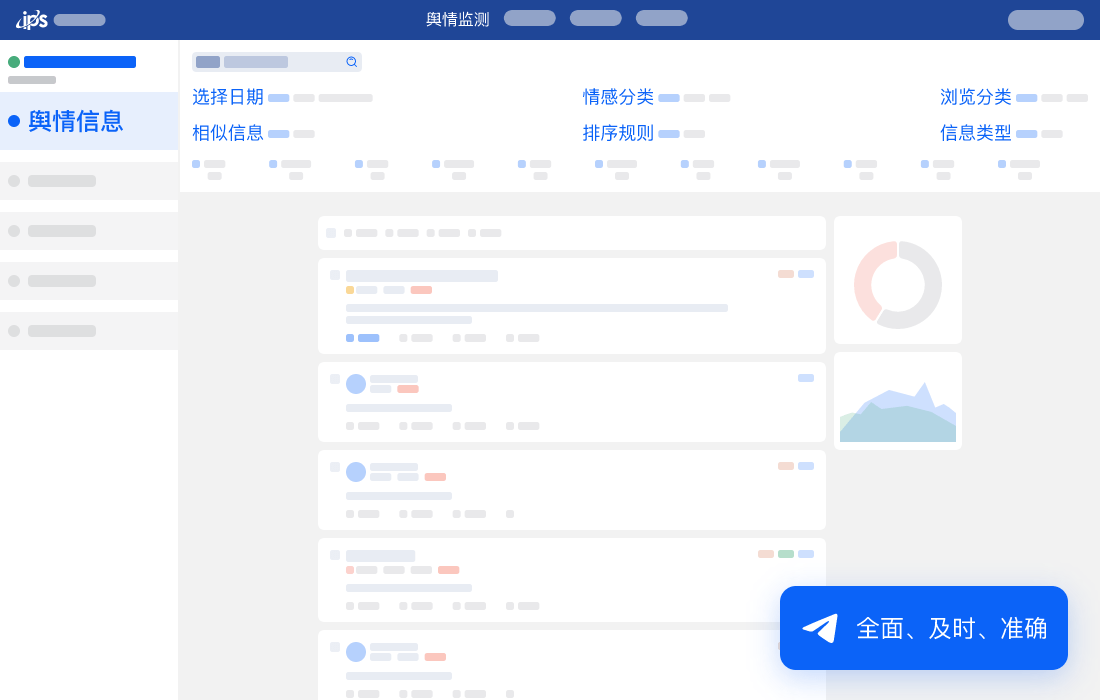The height and width of the screenshot is (700, 1100).
Task: Toggle the select-all checkbox above results
Action: coord(331,232)
